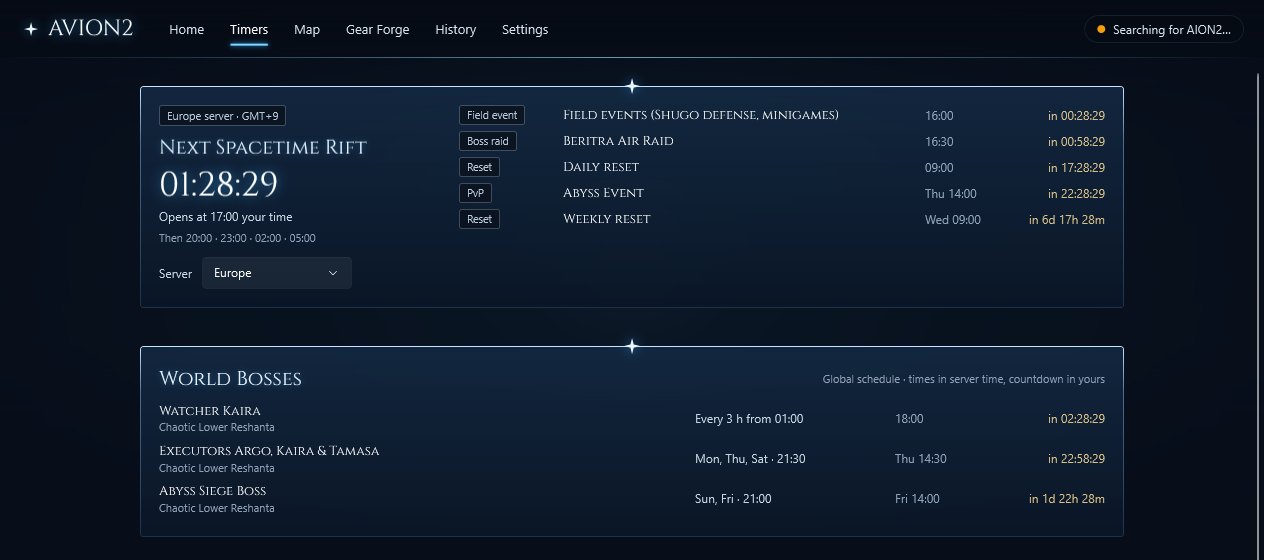The image size is (1264, 560).
Task: Click the in 02:28:29 boss countdown
Action: coord(1076,419)
